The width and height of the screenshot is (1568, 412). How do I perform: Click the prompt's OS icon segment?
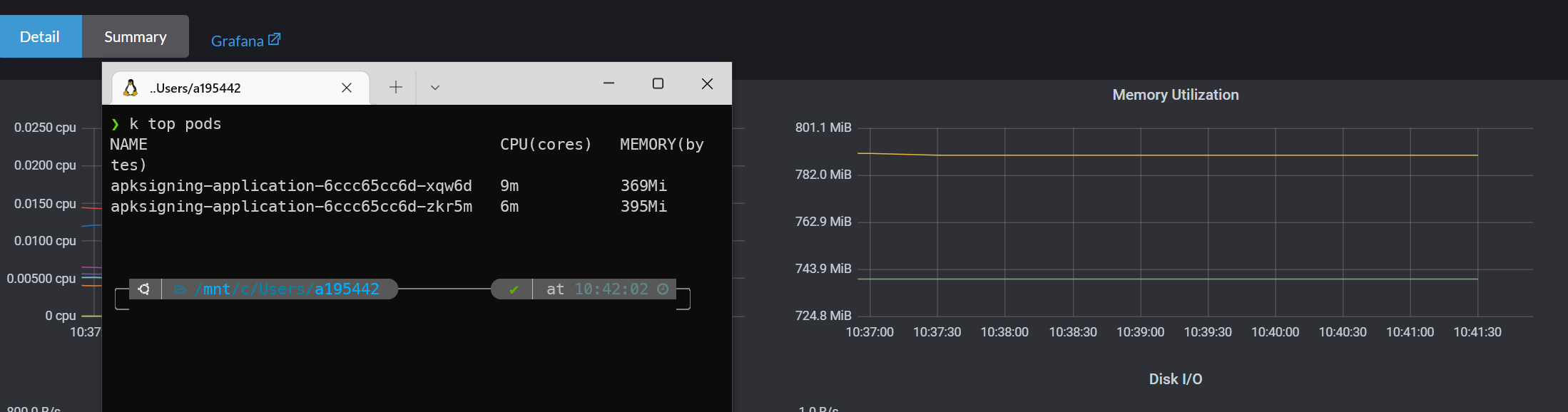point(144,289)
